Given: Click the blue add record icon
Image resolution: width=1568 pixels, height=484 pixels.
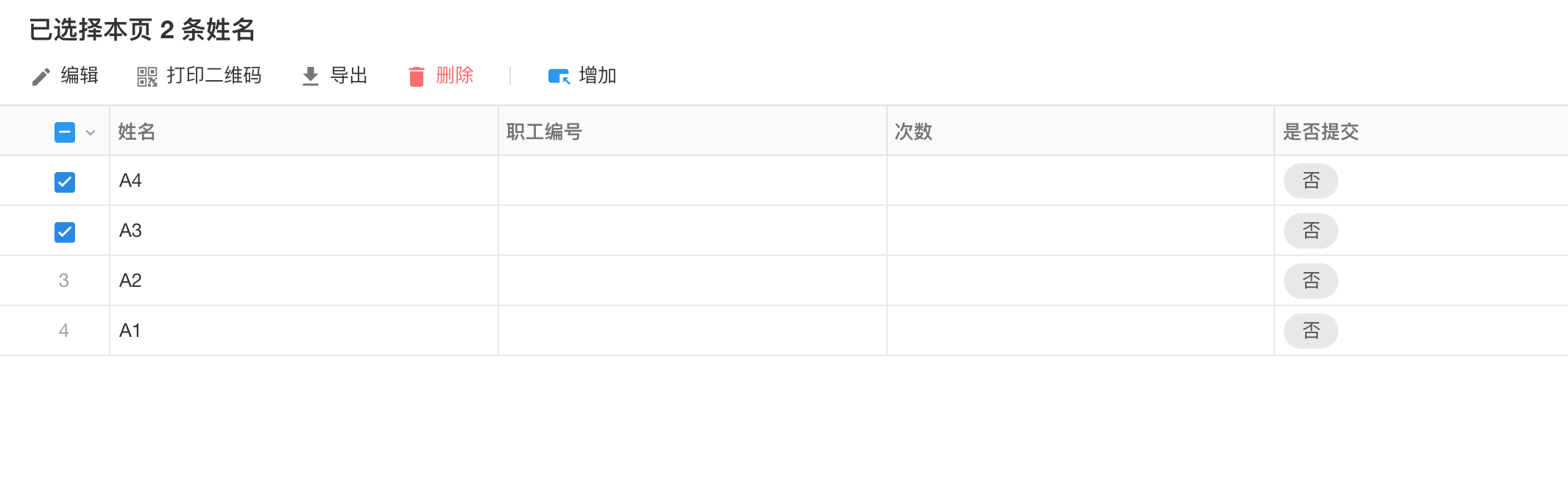Looking at the screenshot, I should [x=558, y=76].
